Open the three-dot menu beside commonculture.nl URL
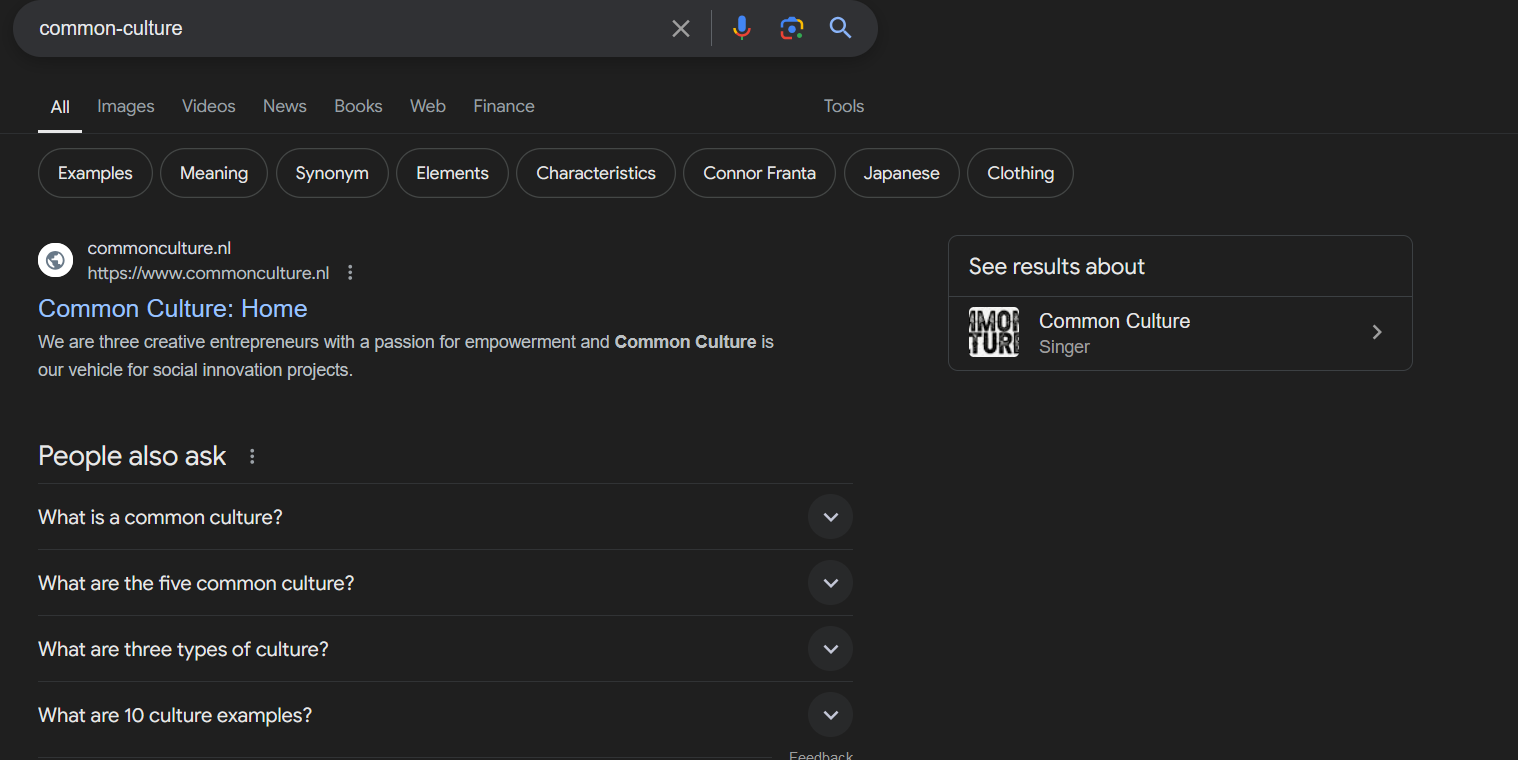Viewport: 1518px width, 760px height. tap(350, 273)
